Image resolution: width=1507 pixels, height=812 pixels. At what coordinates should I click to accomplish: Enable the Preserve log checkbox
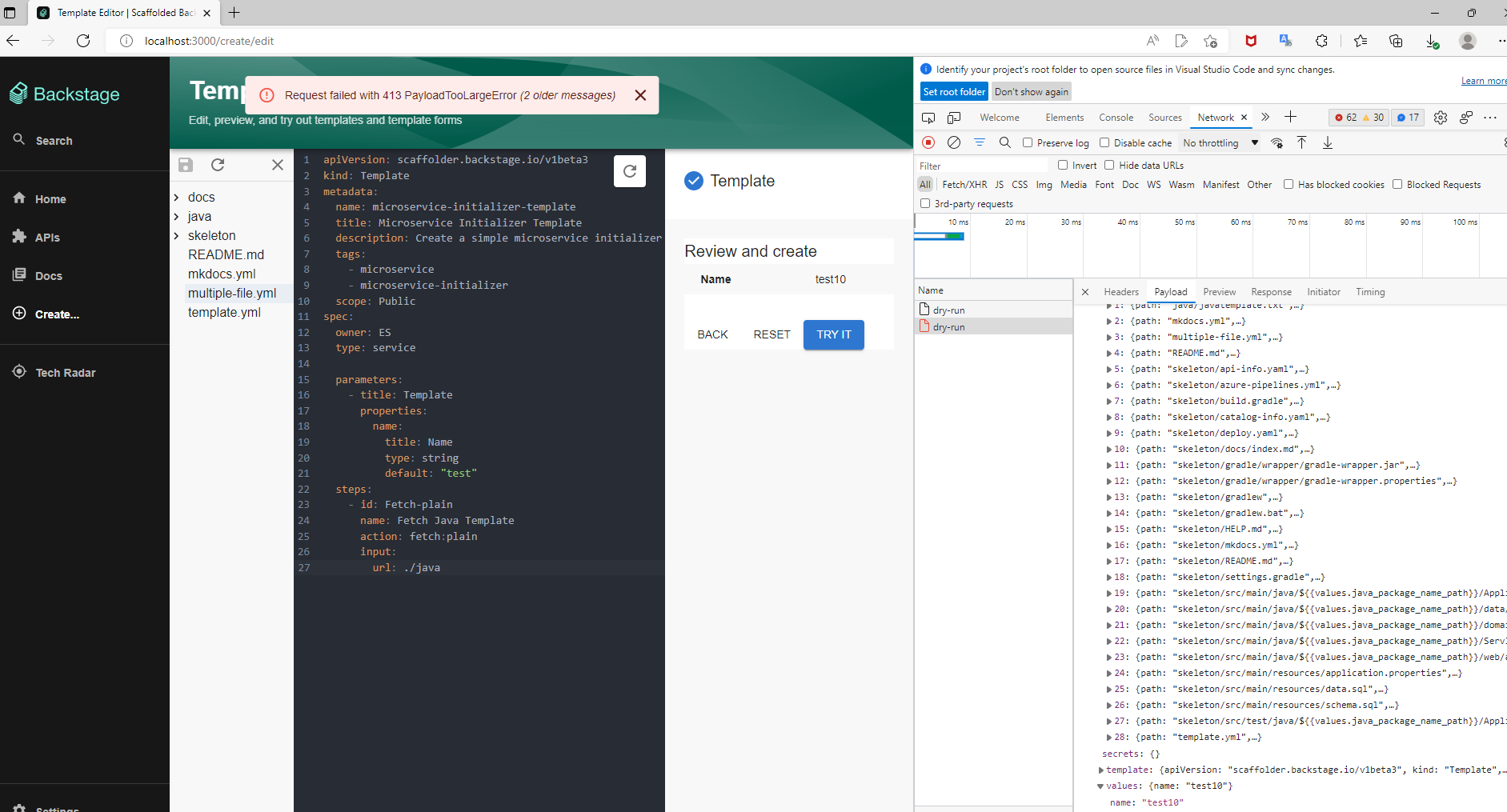(x=1028, y=142)
